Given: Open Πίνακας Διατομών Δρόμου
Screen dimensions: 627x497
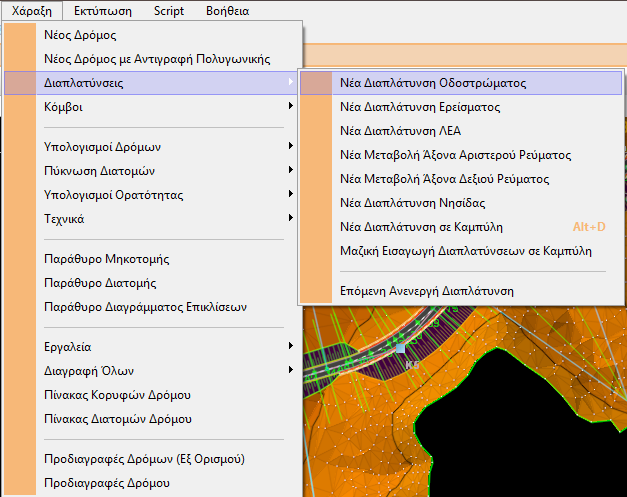Looking at the screenshot, I should coord(152,419).
